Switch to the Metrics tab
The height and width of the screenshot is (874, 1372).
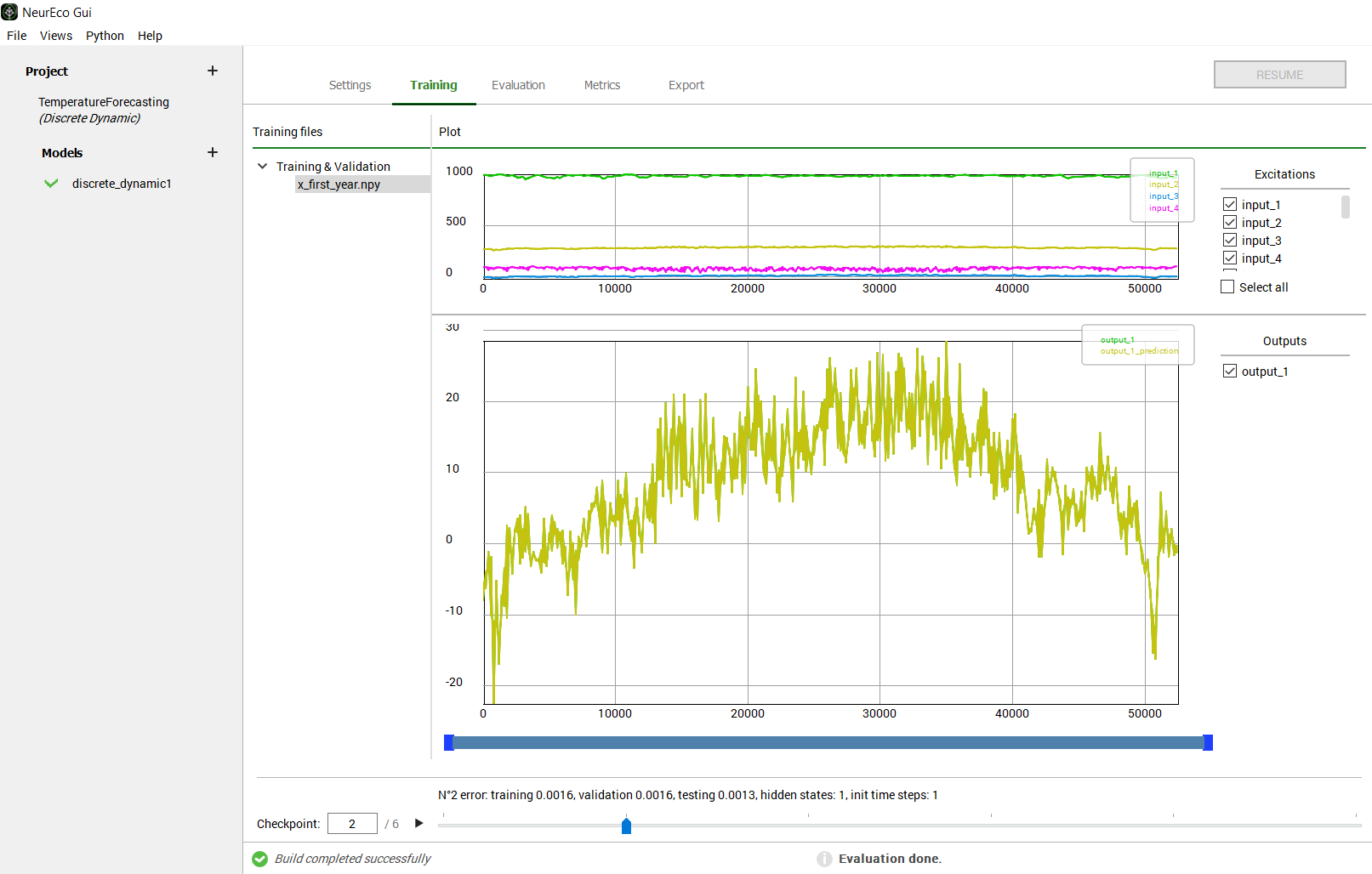[602, 85]
